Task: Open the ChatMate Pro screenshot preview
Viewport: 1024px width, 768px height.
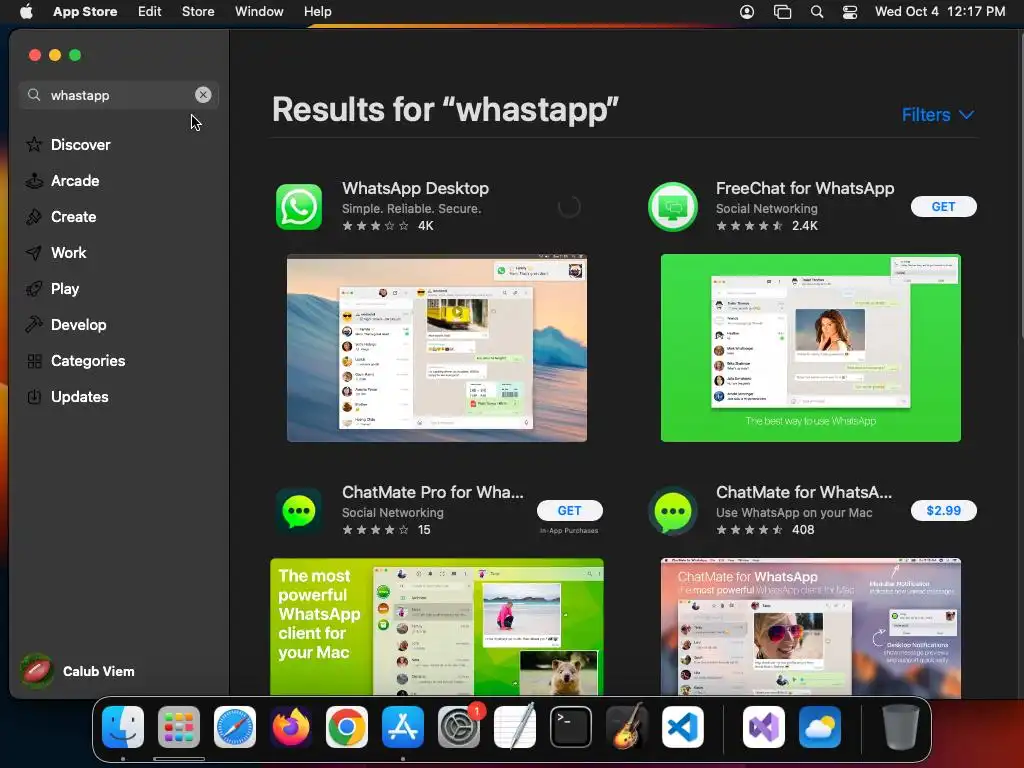Action: (x=437, y=627)
